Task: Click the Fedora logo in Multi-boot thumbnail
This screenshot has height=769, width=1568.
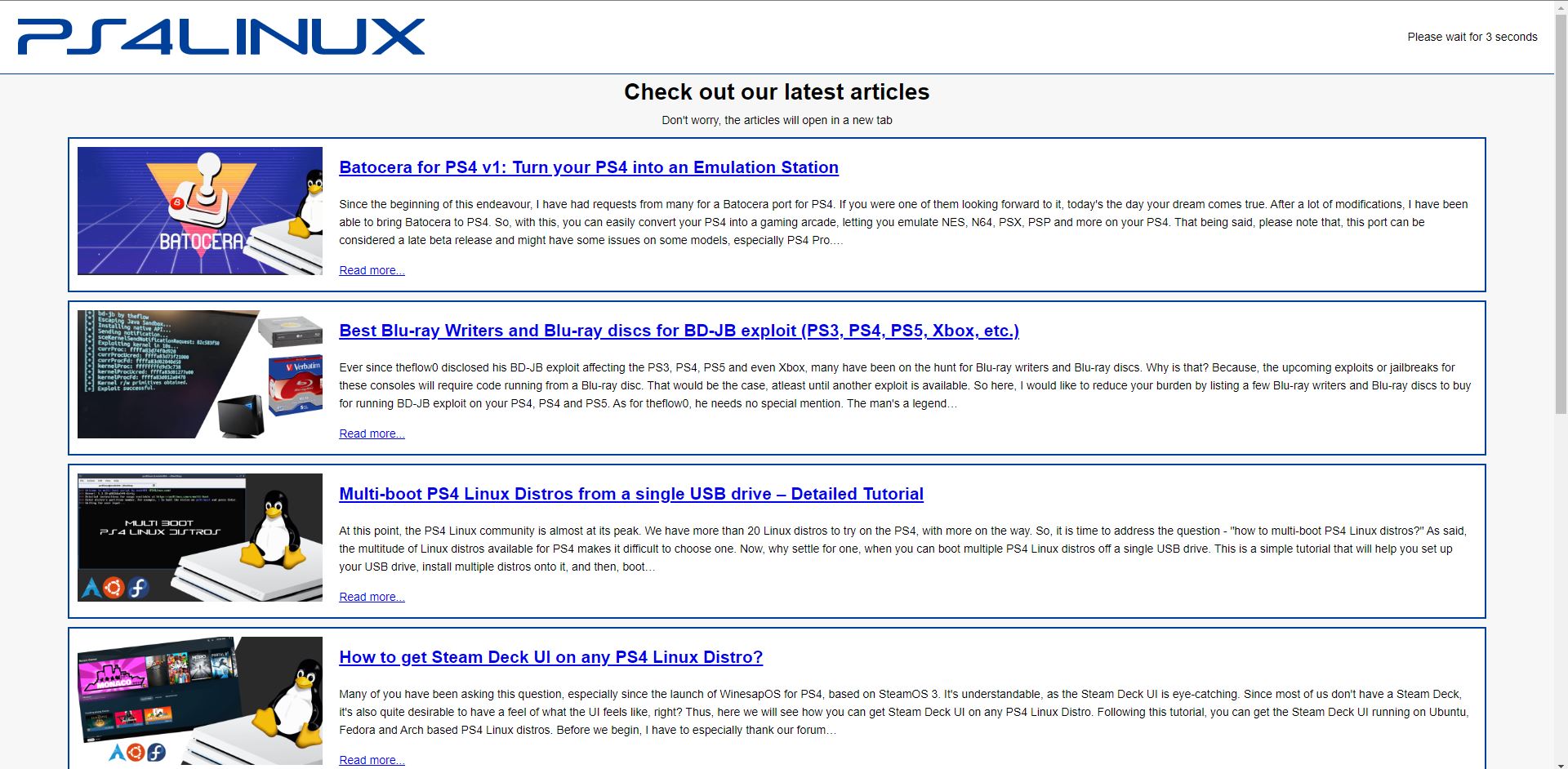Action: (x=138, y=587)
